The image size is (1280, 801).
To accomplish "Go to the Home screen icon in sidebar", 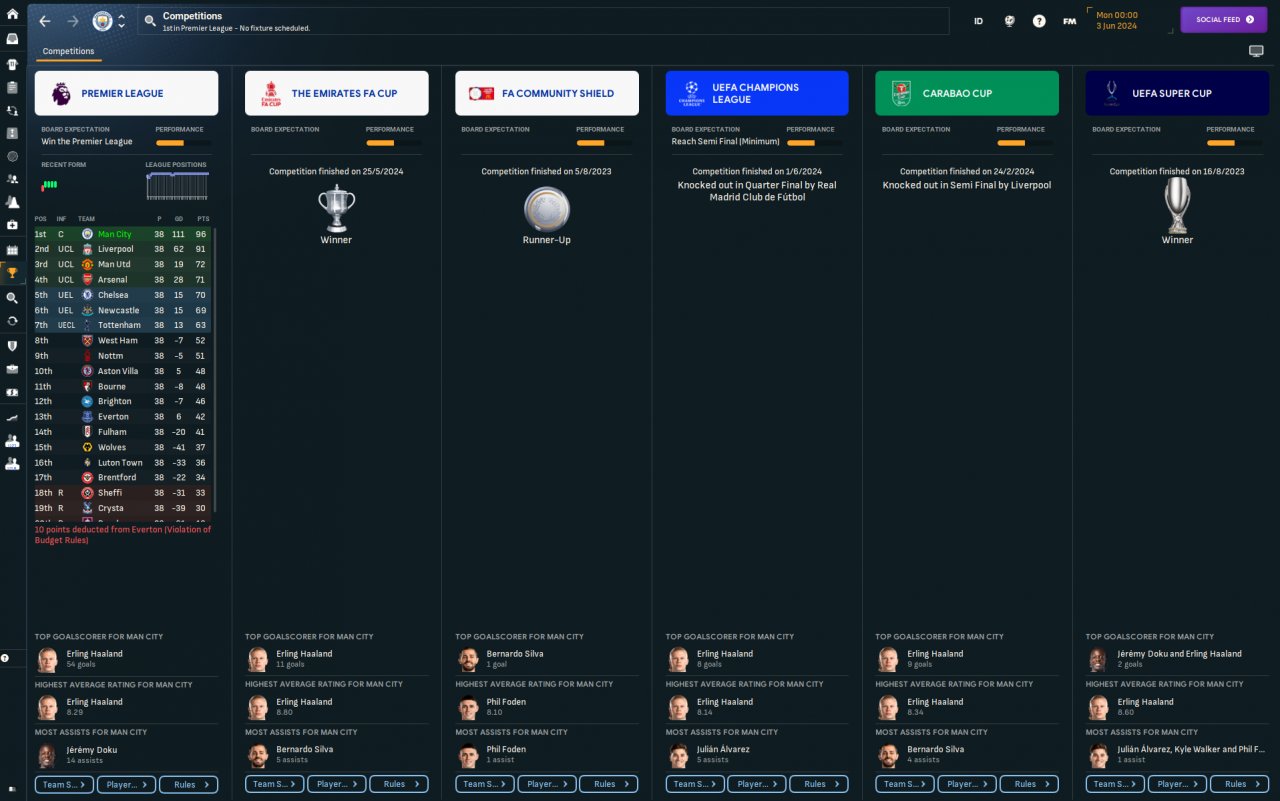I will [x=12, y=14].
